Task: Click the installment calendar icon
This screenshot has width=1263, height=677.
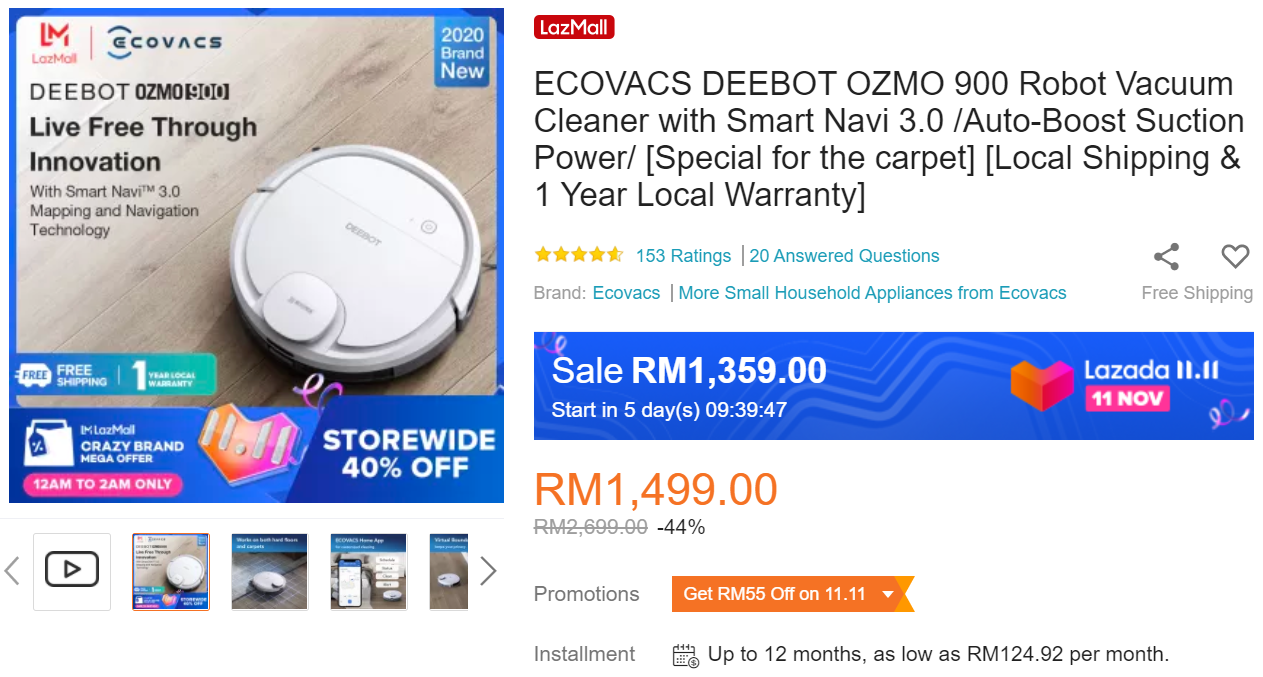Action: (x=684, y=655)
